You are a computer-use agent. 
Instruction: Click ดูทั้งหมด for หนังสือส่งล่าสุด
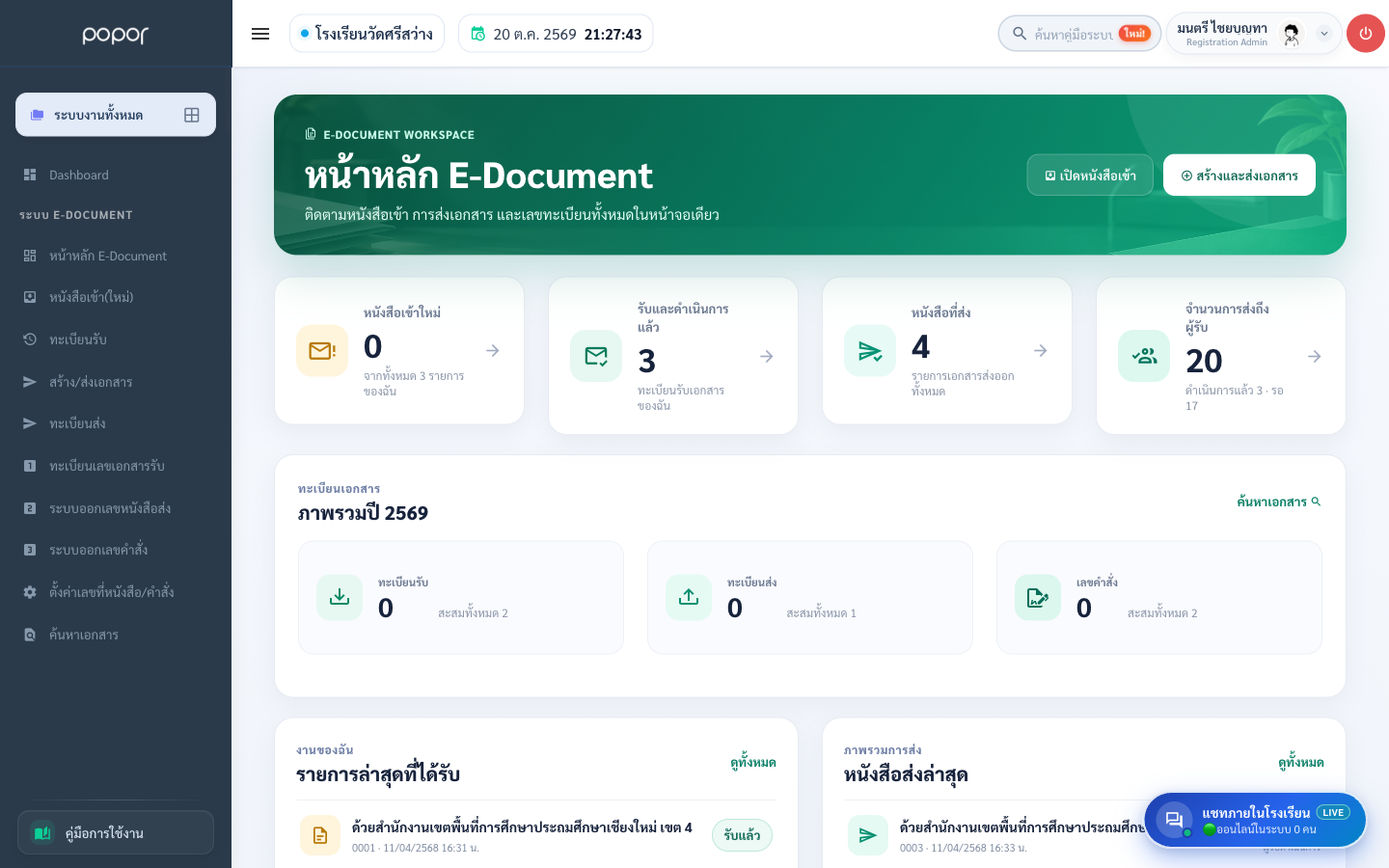pos(1301,763)
